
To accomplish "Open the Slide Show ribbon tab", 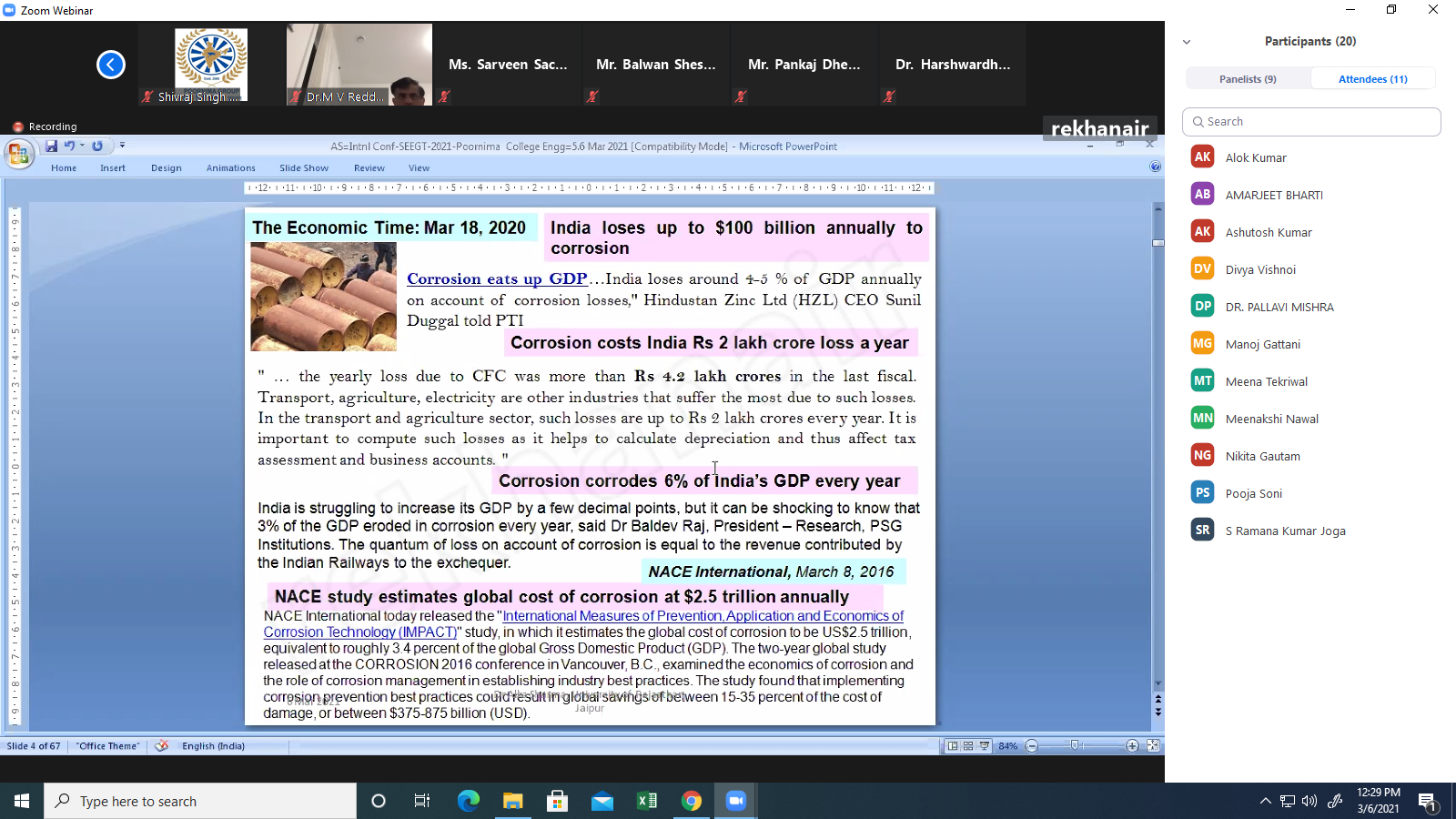I will tap(304, 168).
